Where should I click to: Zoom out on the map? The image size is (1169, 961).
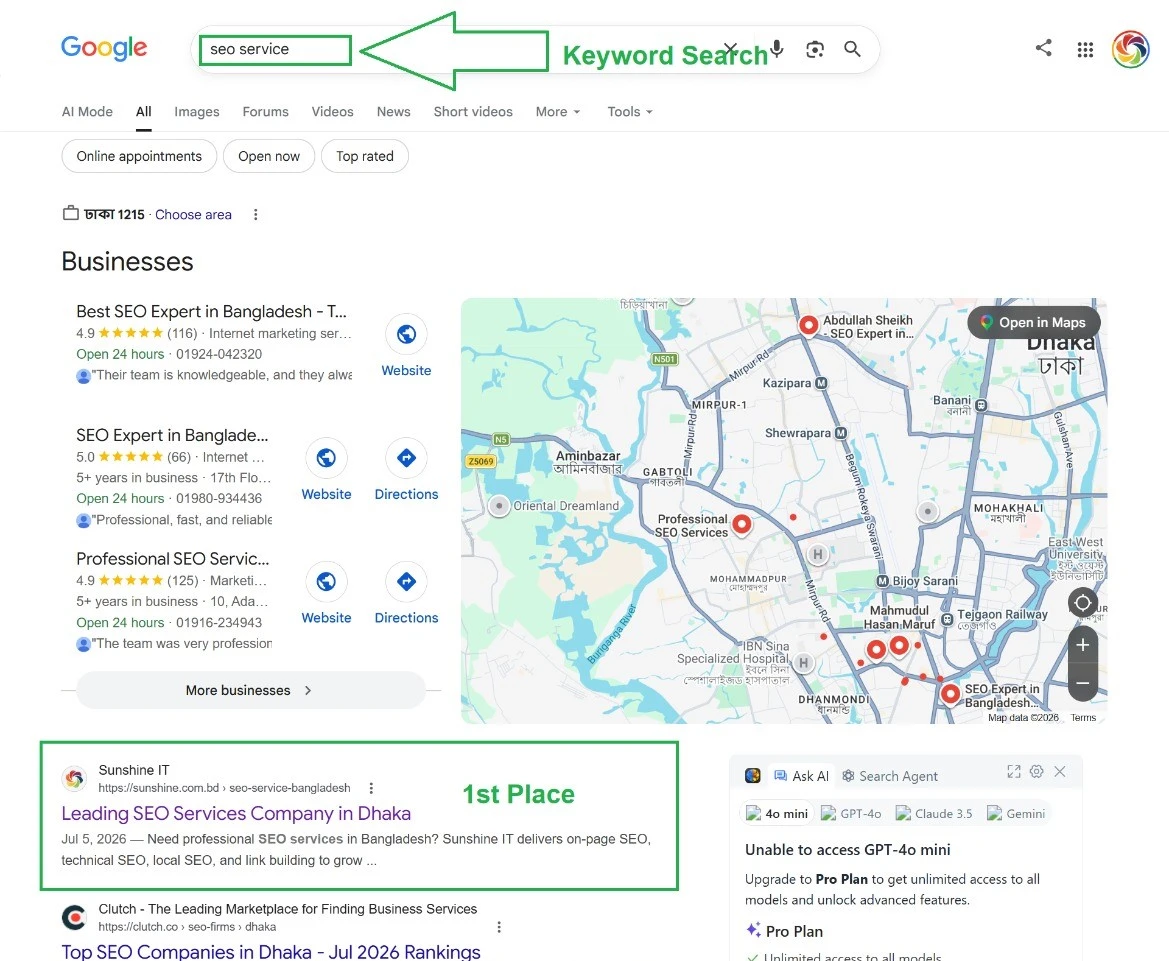(x=1083, y=682)
